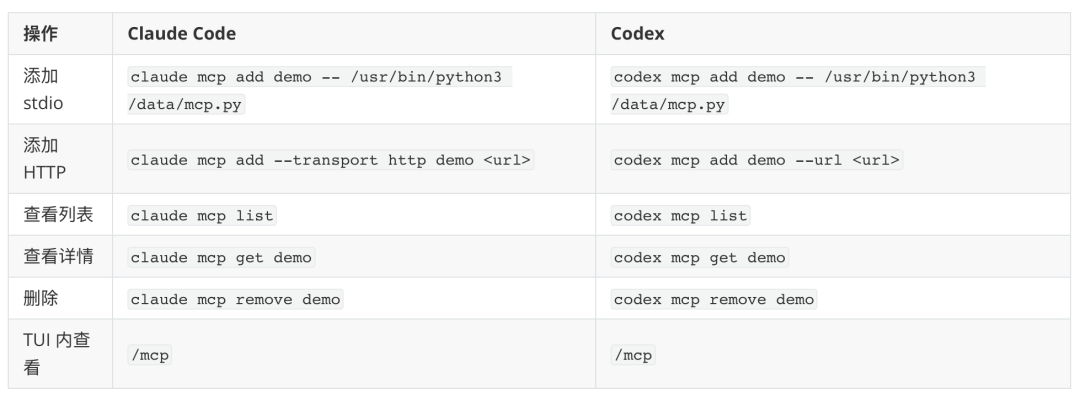
Task: Click codex mcp add demo --url command
Action: click(756, 160)
